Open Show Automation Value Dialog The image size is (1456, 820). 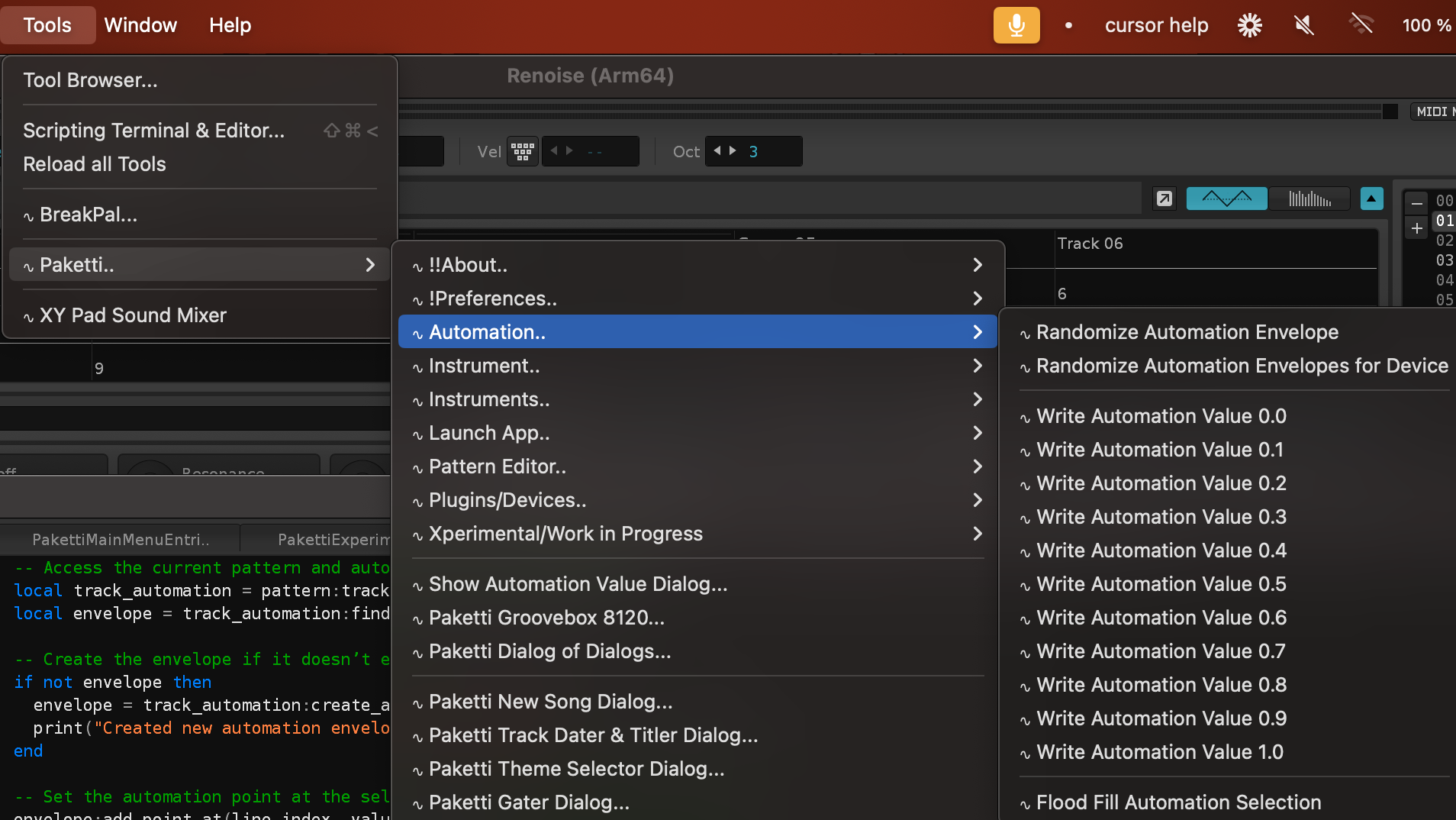pos(578,584)
